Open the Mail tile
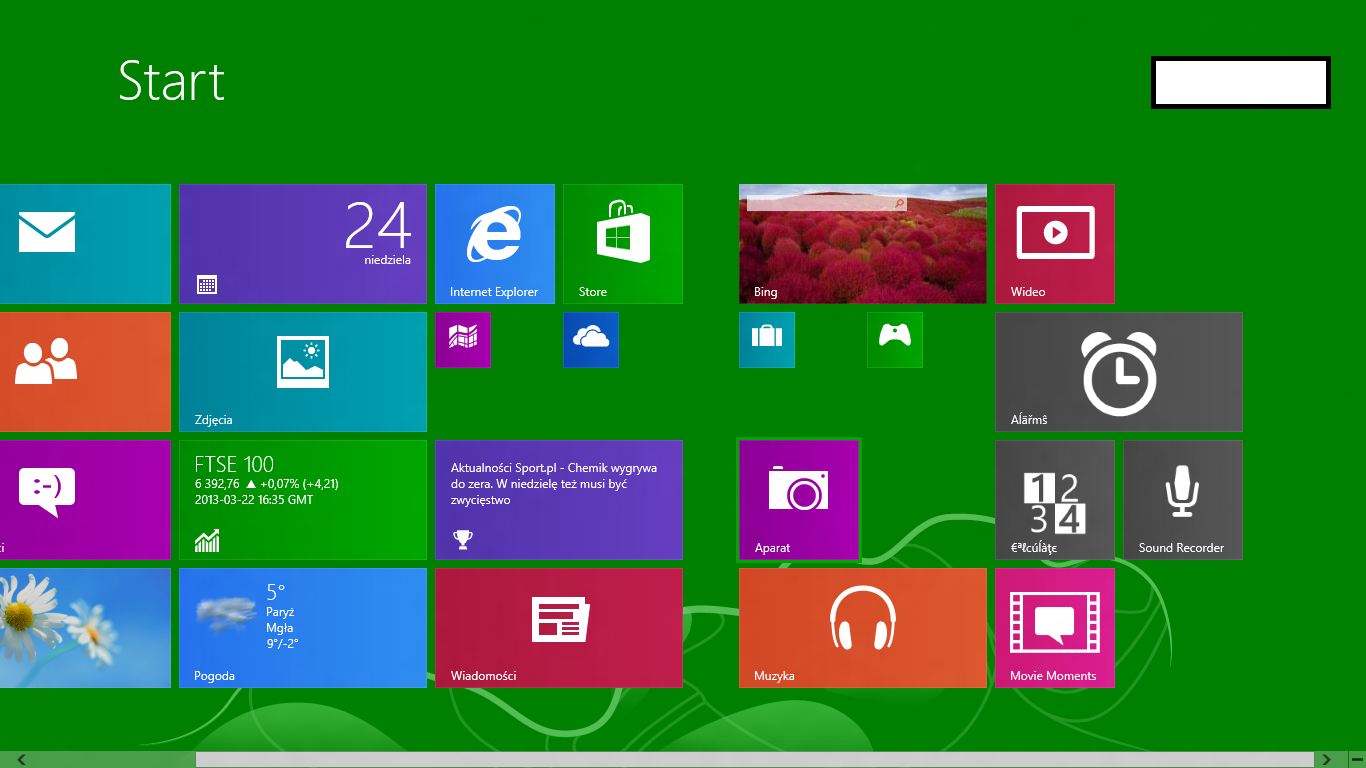This screenshot has width=1366, height=768. click(x=85, y=243)
